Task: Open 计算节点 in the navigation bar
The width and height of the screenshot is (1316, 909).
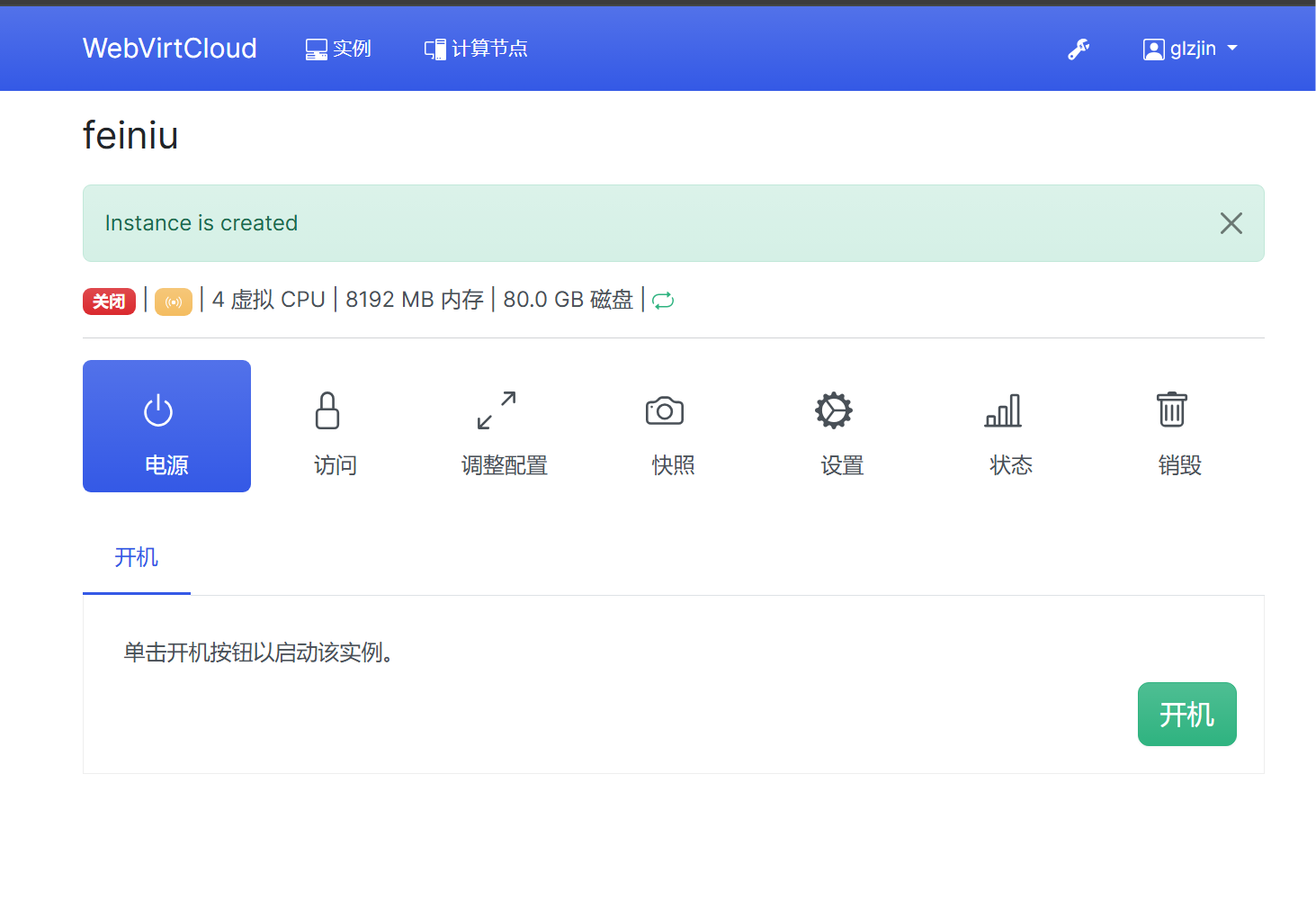Action: (477, 49)
